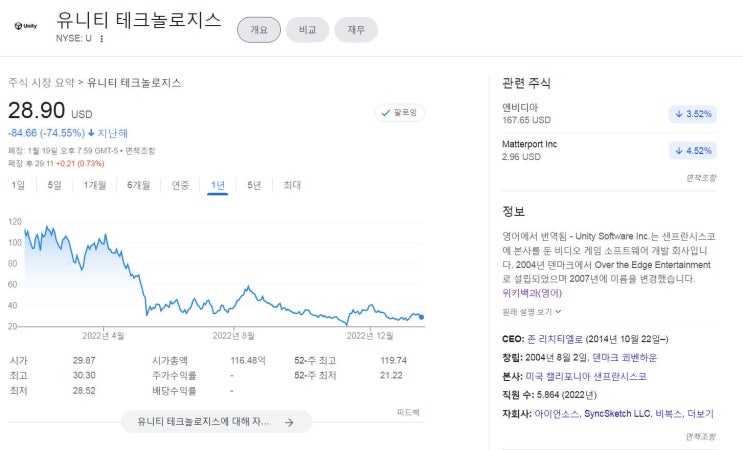This screenshot has height=450, width=743.
Task: Open the Matterport Inc related stock
Action: 609,150
